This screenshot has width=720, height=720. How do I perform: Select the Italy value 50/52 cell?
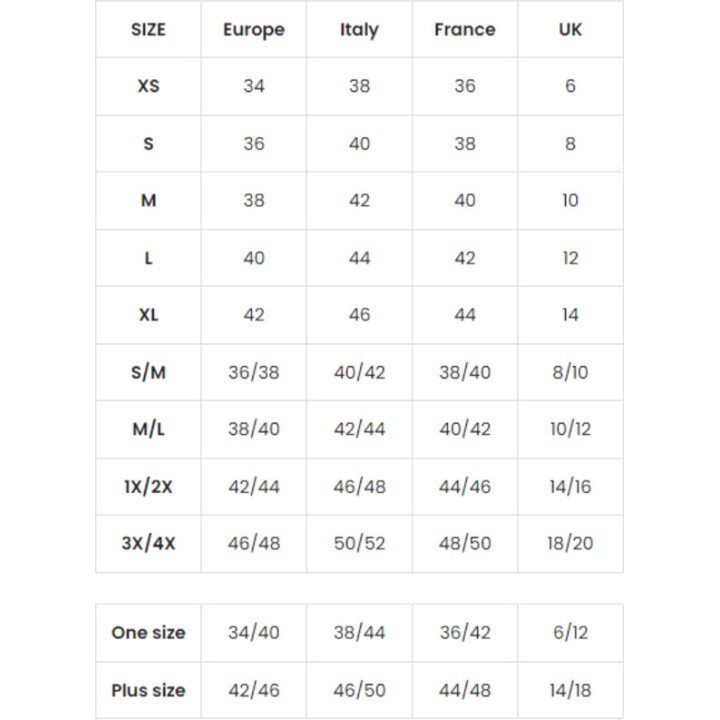[x=359, y=543]
